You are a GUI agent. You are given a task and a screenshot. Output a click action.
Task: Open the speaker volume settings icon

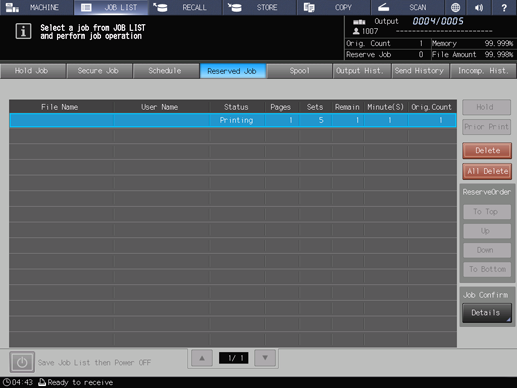tap(479, 7)
